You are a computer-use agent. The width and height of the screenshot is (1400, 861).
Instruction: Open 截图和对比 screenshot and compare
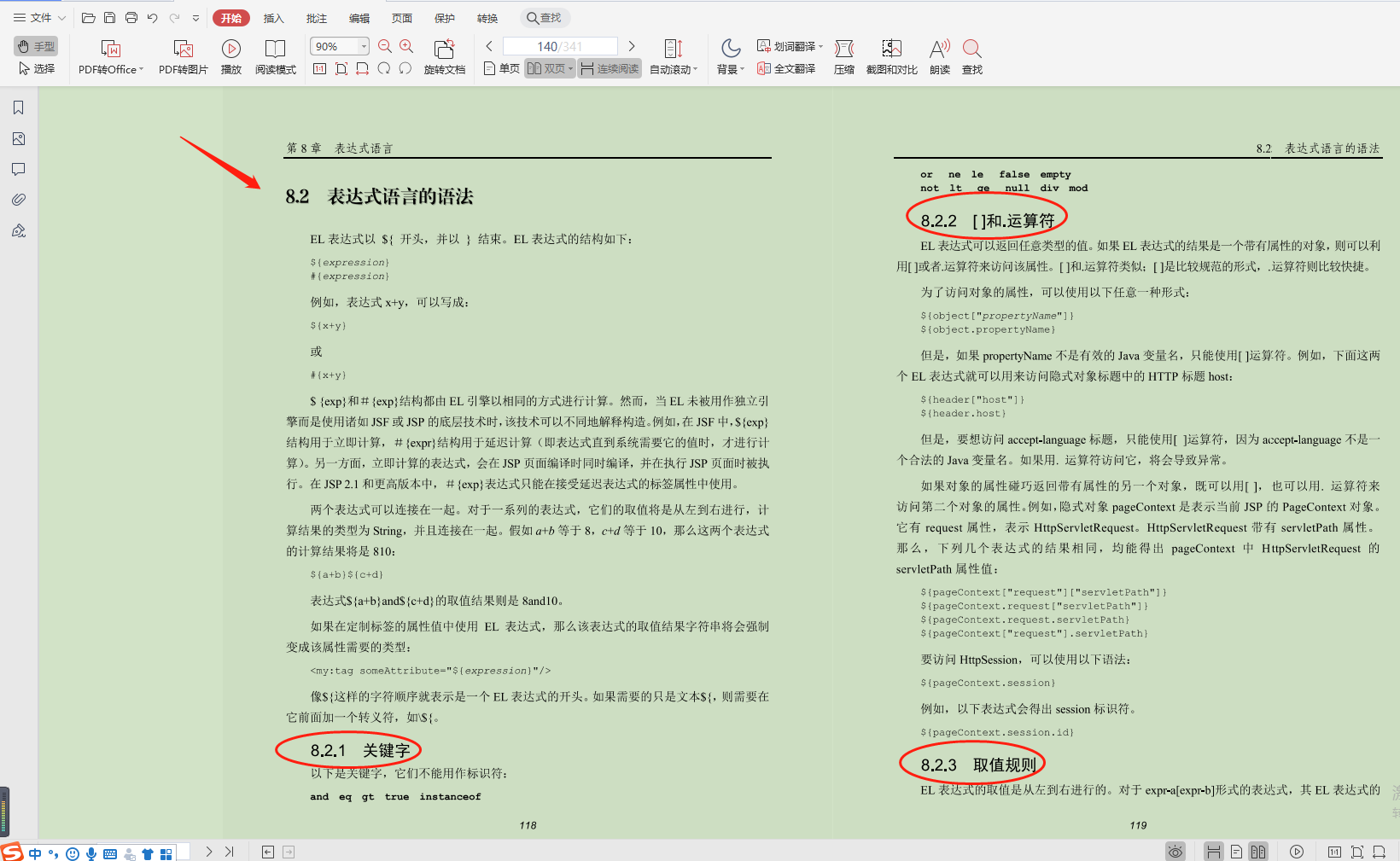[x=892, y=57]
